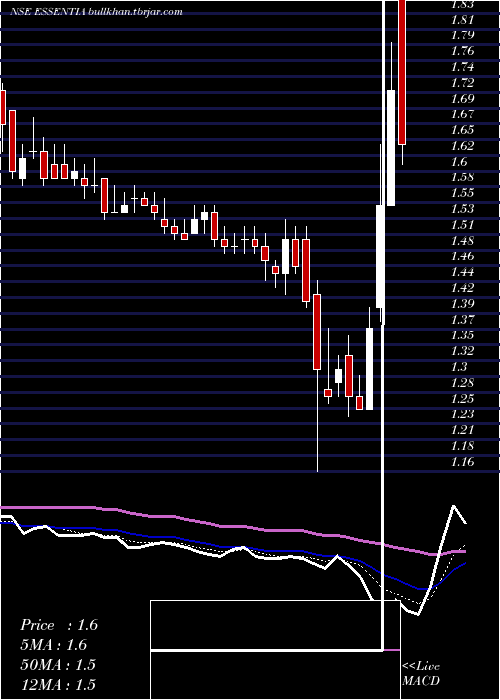Click the 1.37 price axis label
500x700 pixels.
pos(462,319)
